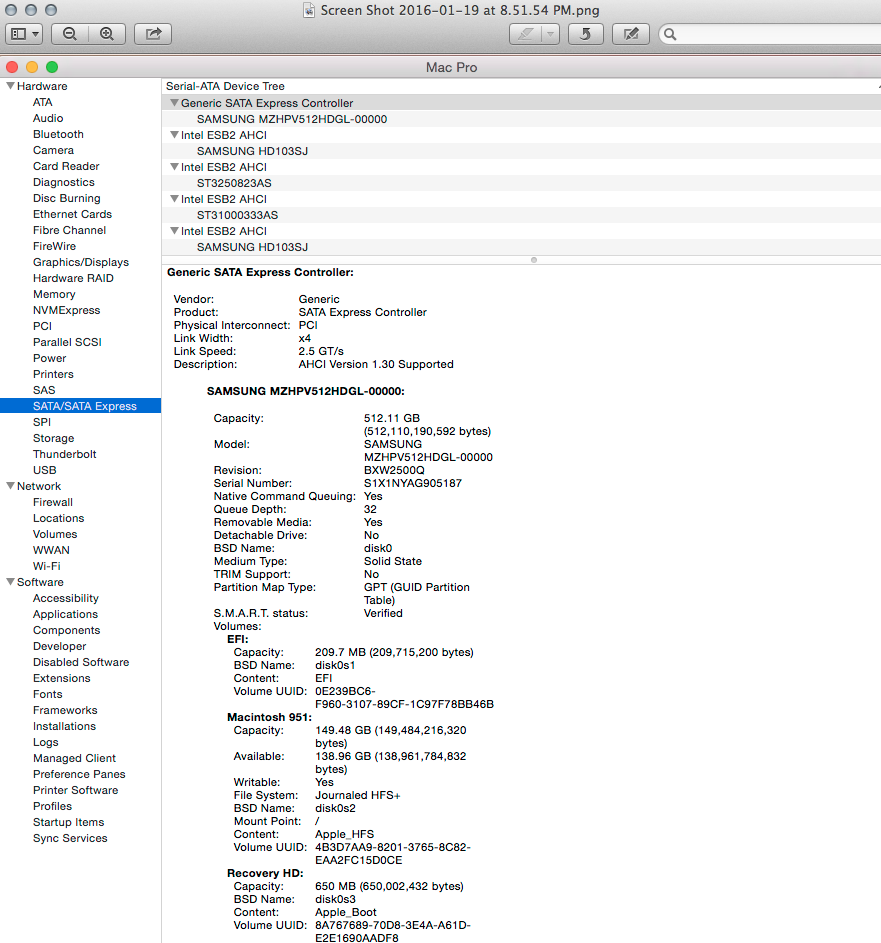Click the Rotate icon in Preview toolbar
881x943 pixels.
(585, 34)
